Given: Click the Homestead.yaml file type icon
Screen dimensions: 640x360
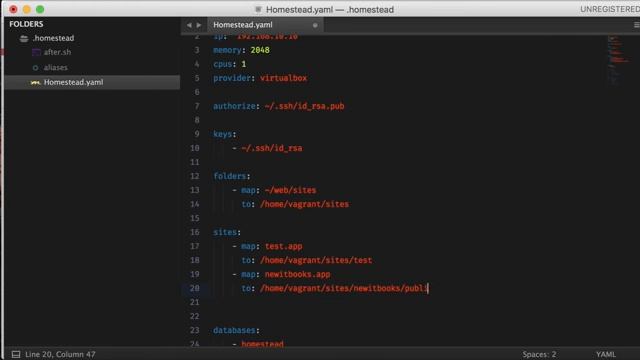Looking at the screenshot, I should [x=36, y=82].
